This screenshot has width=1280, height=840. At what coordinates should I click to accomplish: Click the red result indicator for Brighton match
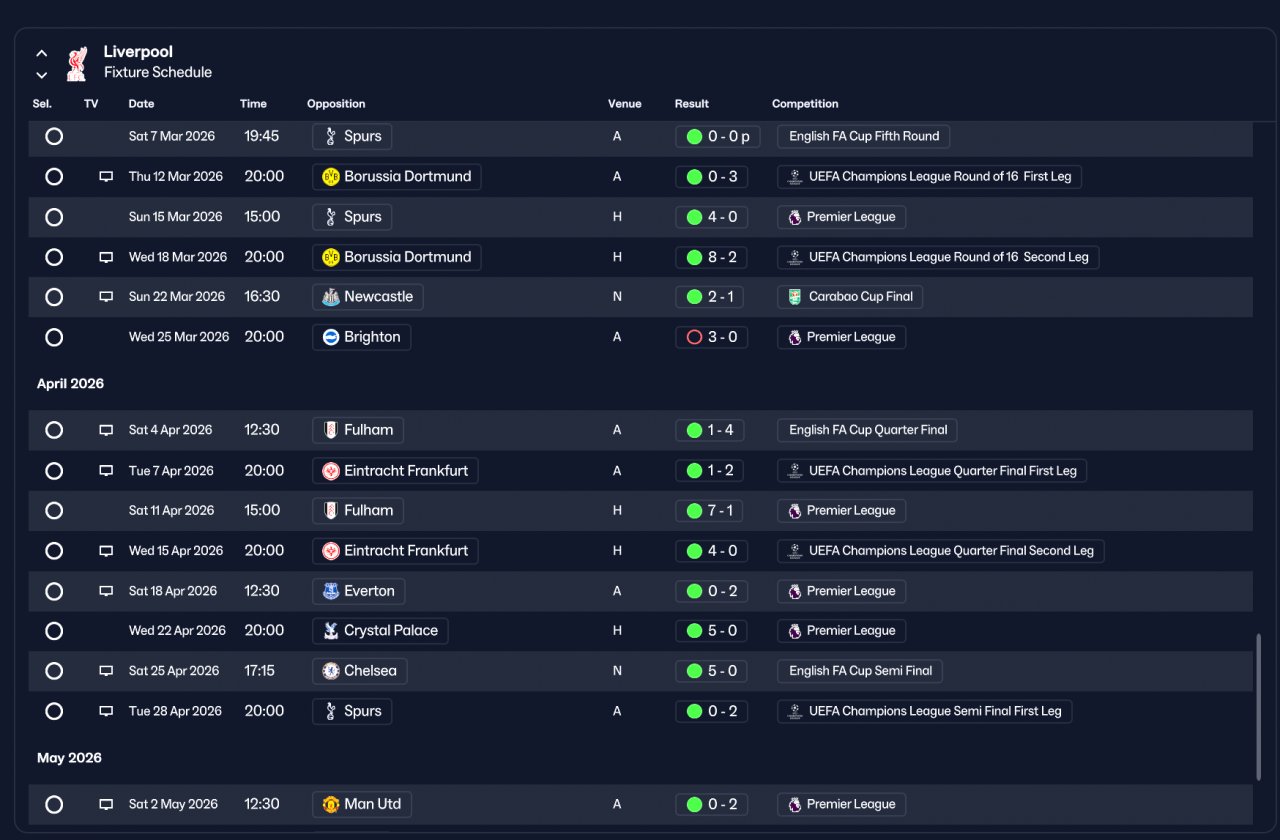[694, 337]
